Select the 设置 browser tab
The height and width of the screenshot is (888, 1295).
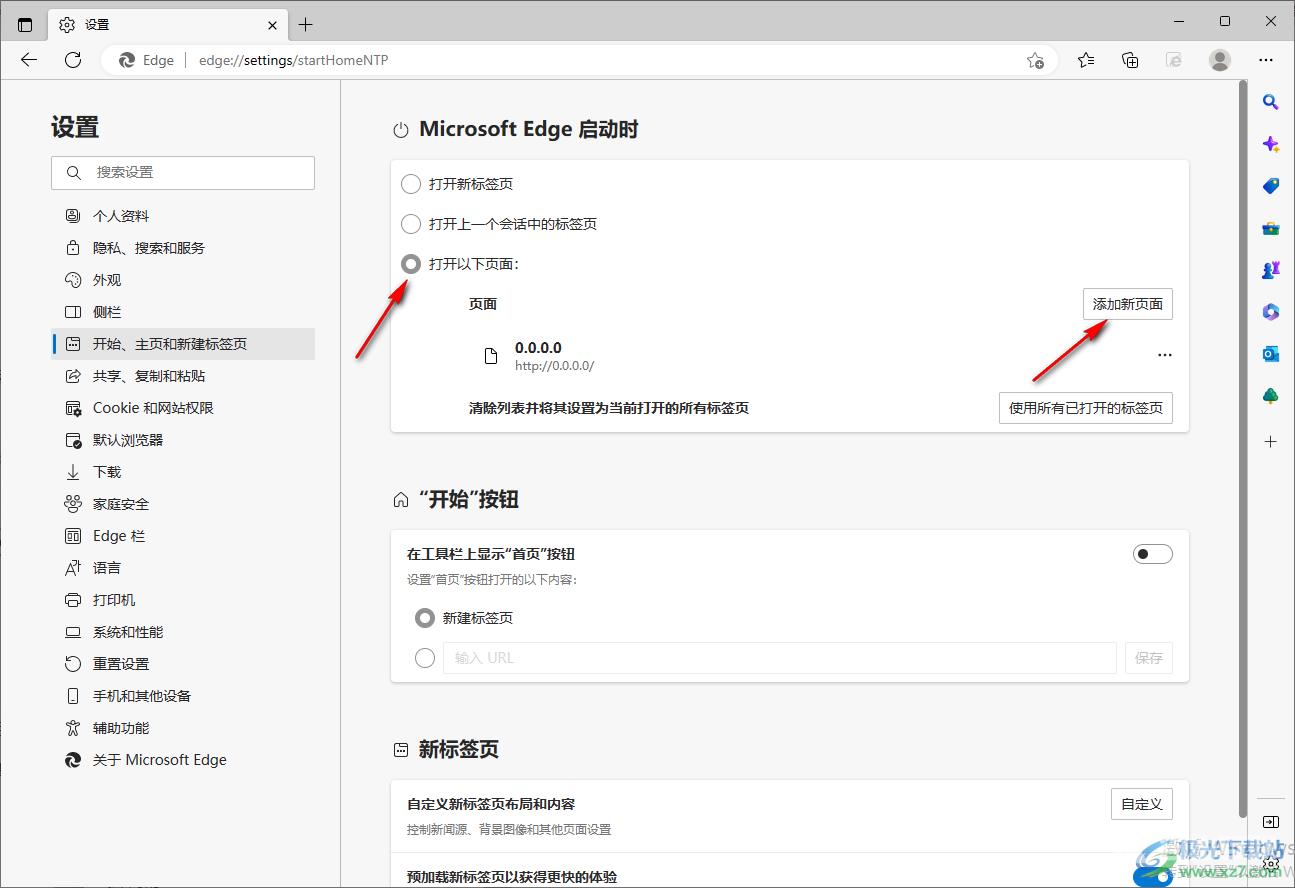pyautogui.click(x=170, y=24)
